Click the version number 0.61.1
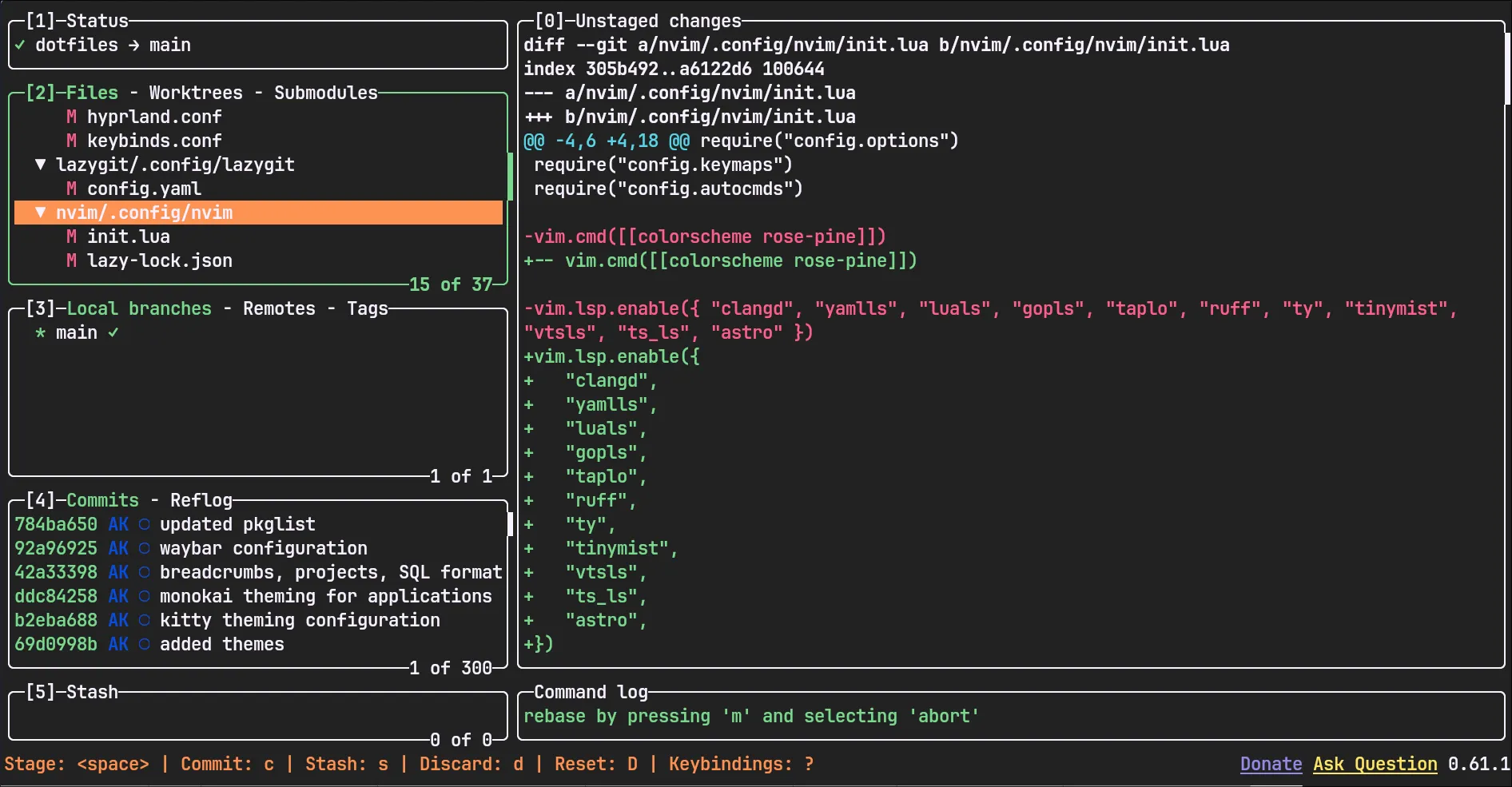 1479,764
